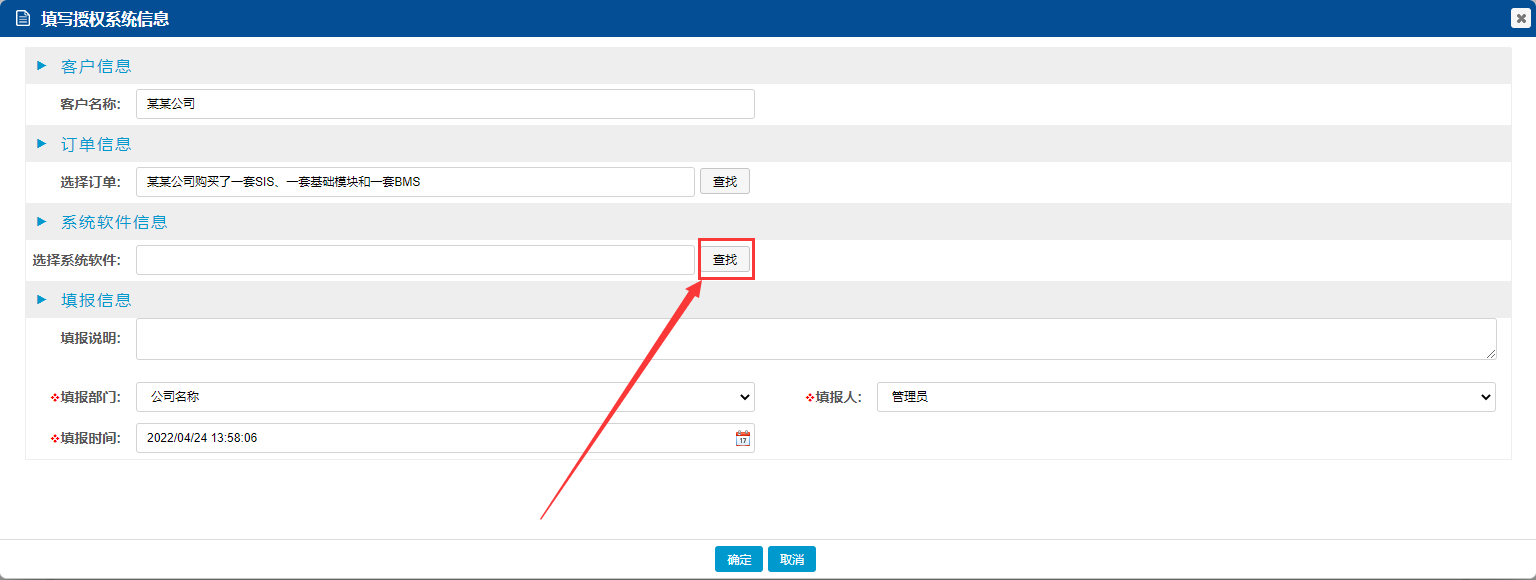This screenshot has height=580, width=1536.
Task: Click the calendar icon in 填报时间 field
Action: [x=742, y=438]
